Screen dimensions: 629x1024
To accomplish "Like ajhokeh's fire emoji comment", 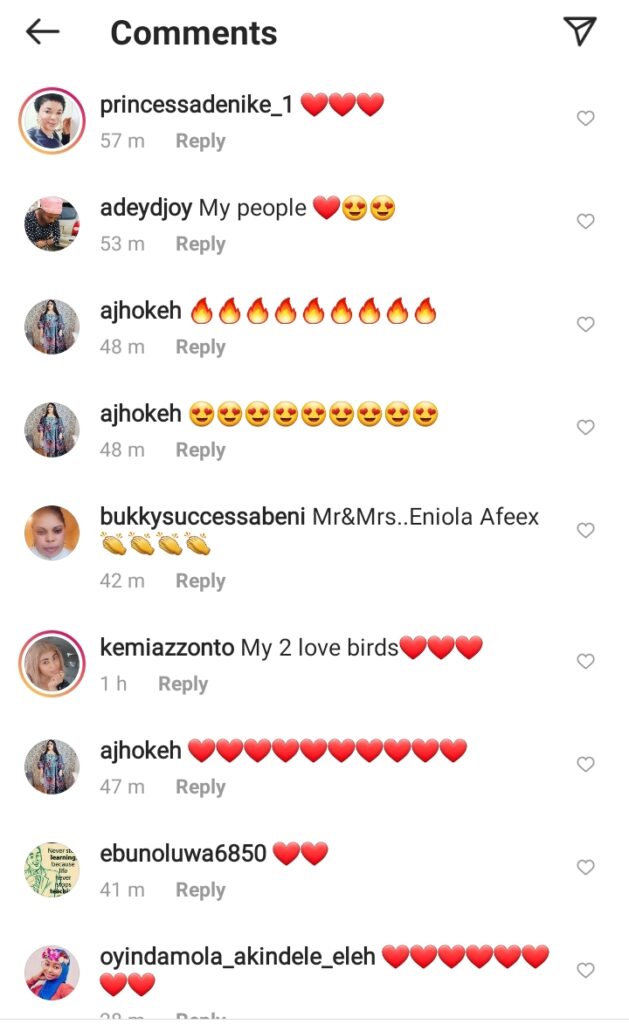I will point(585,325).
